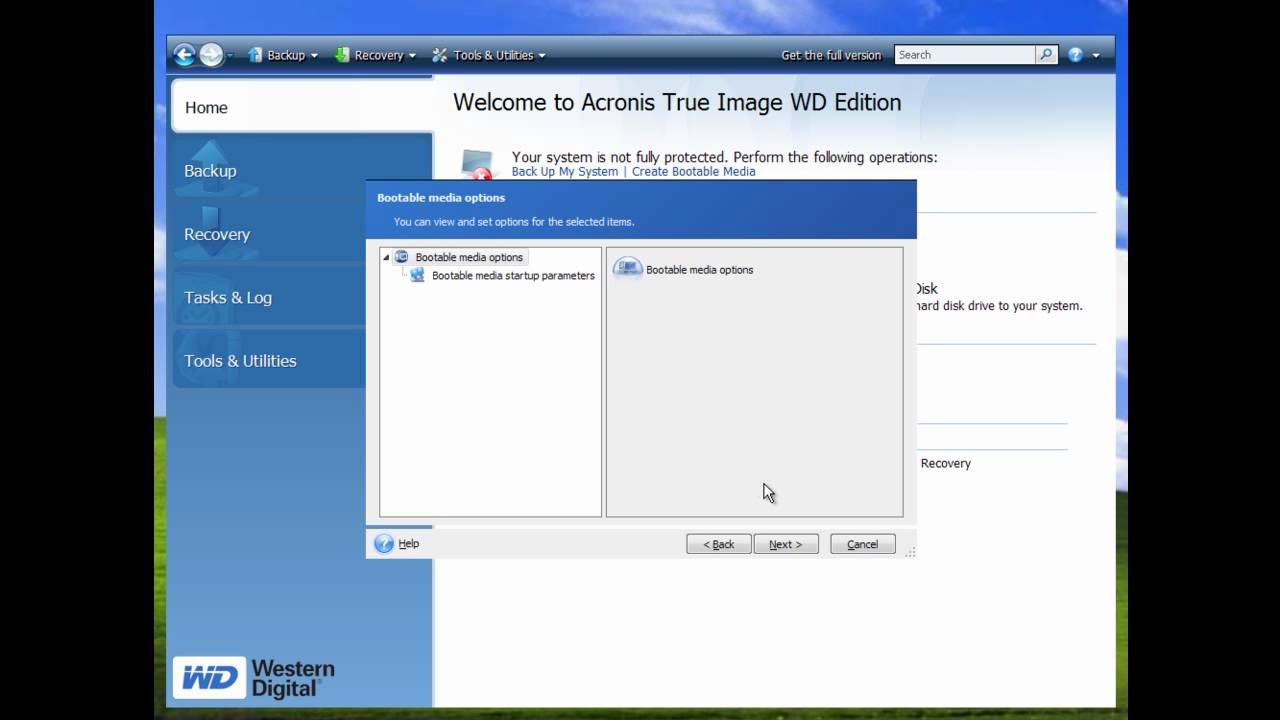Open the Tools & Utilities toolbar menu
This screenshot has width=1280, height=720.
click(x=489, y=55)
